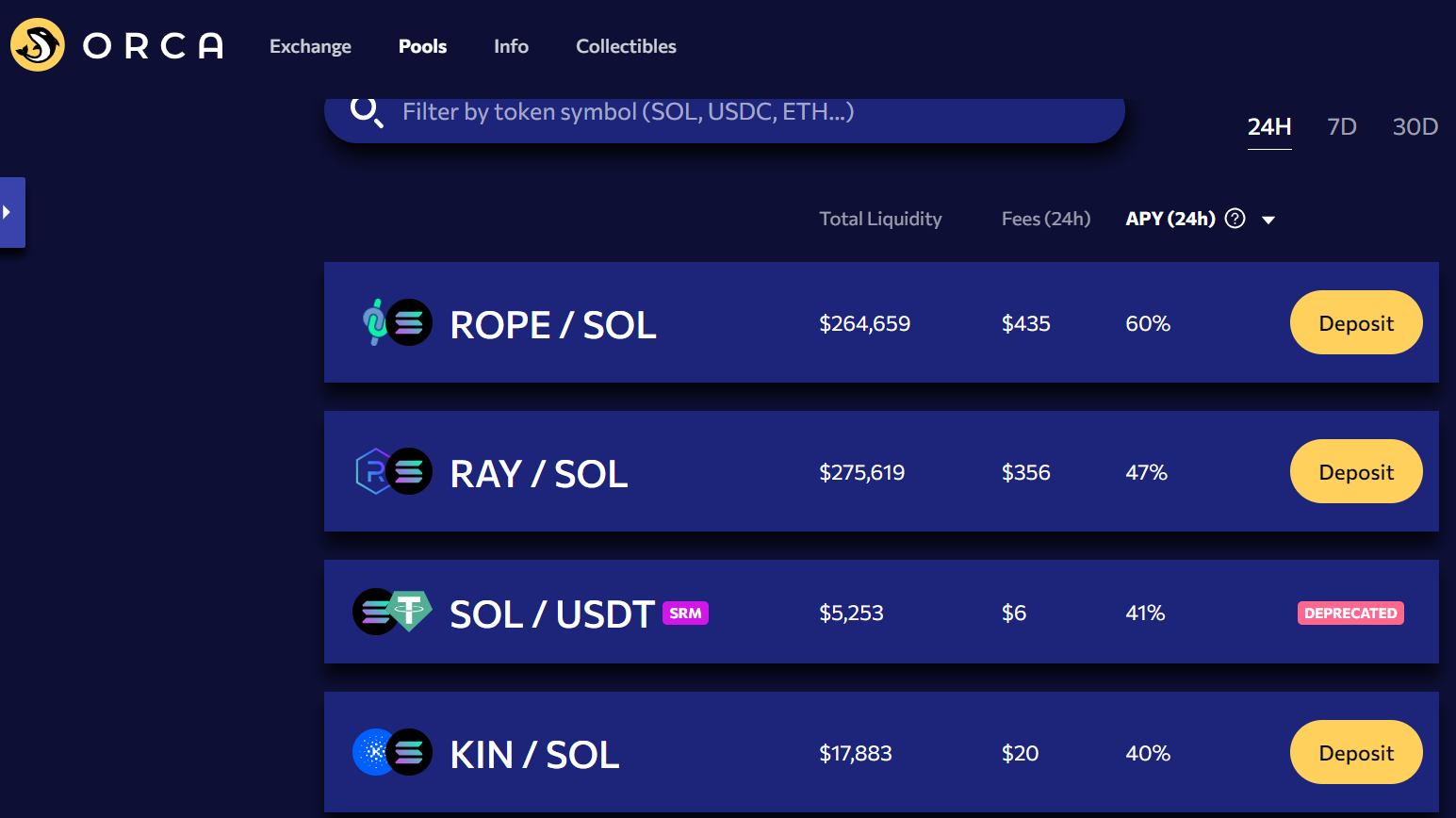Screen dimensions: 1456x818
Task: Deposit into the ROPE / SOL pool
Action: 1356,322
